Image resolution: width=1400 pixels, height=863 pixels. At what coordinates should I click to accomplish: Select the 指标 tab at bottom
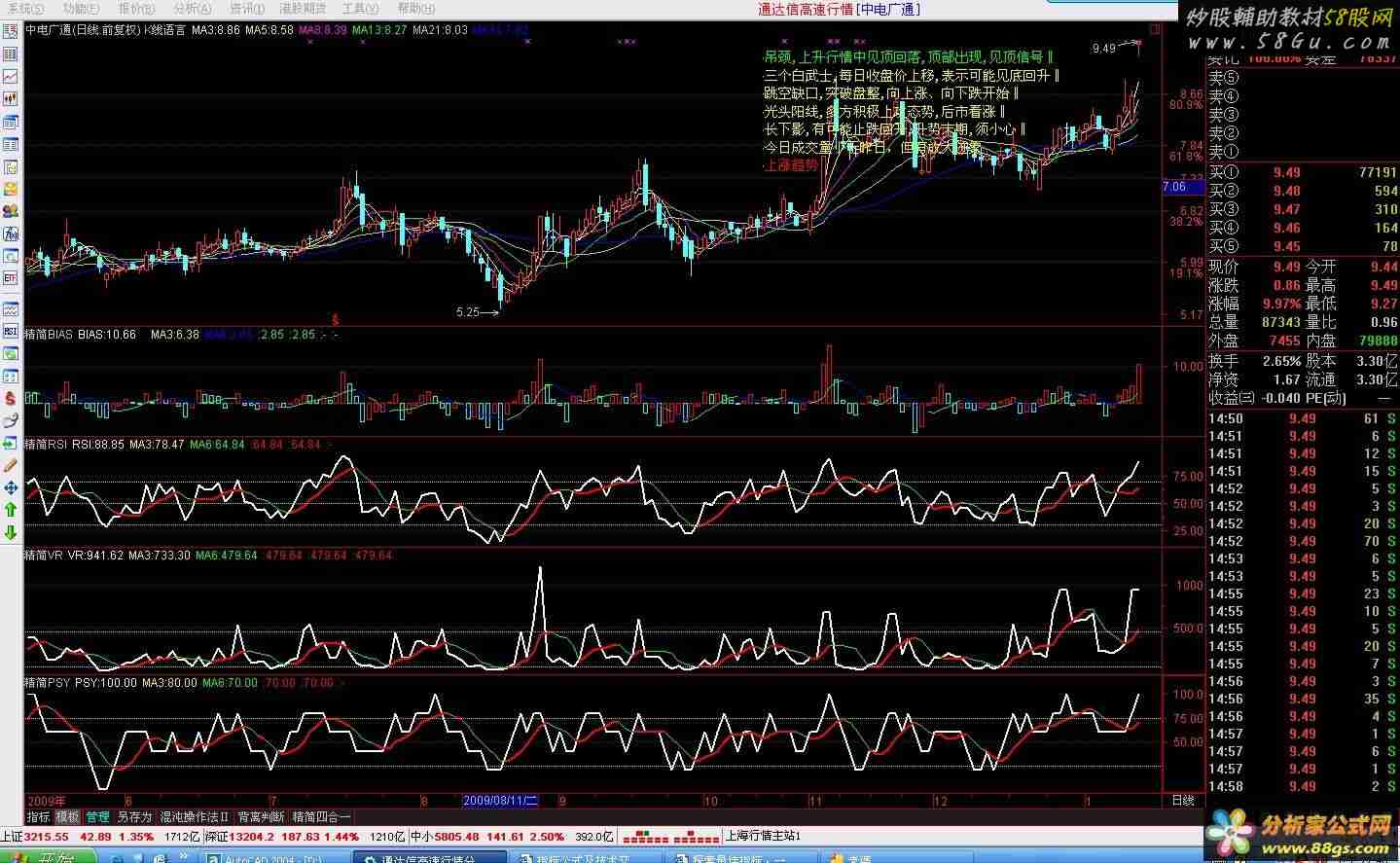tap(38, 817)
